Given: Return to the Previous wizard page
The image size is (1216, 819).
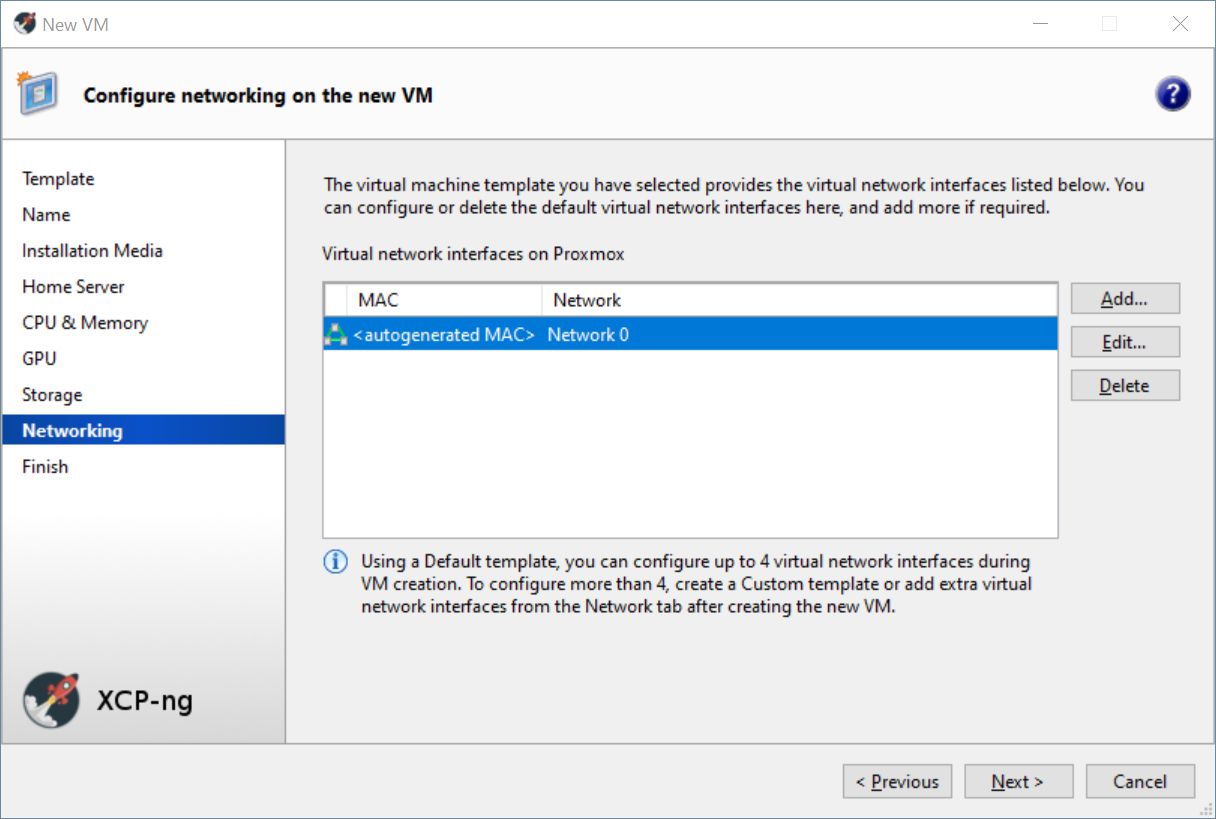Looking at the screenshot, I should point(897,782).
